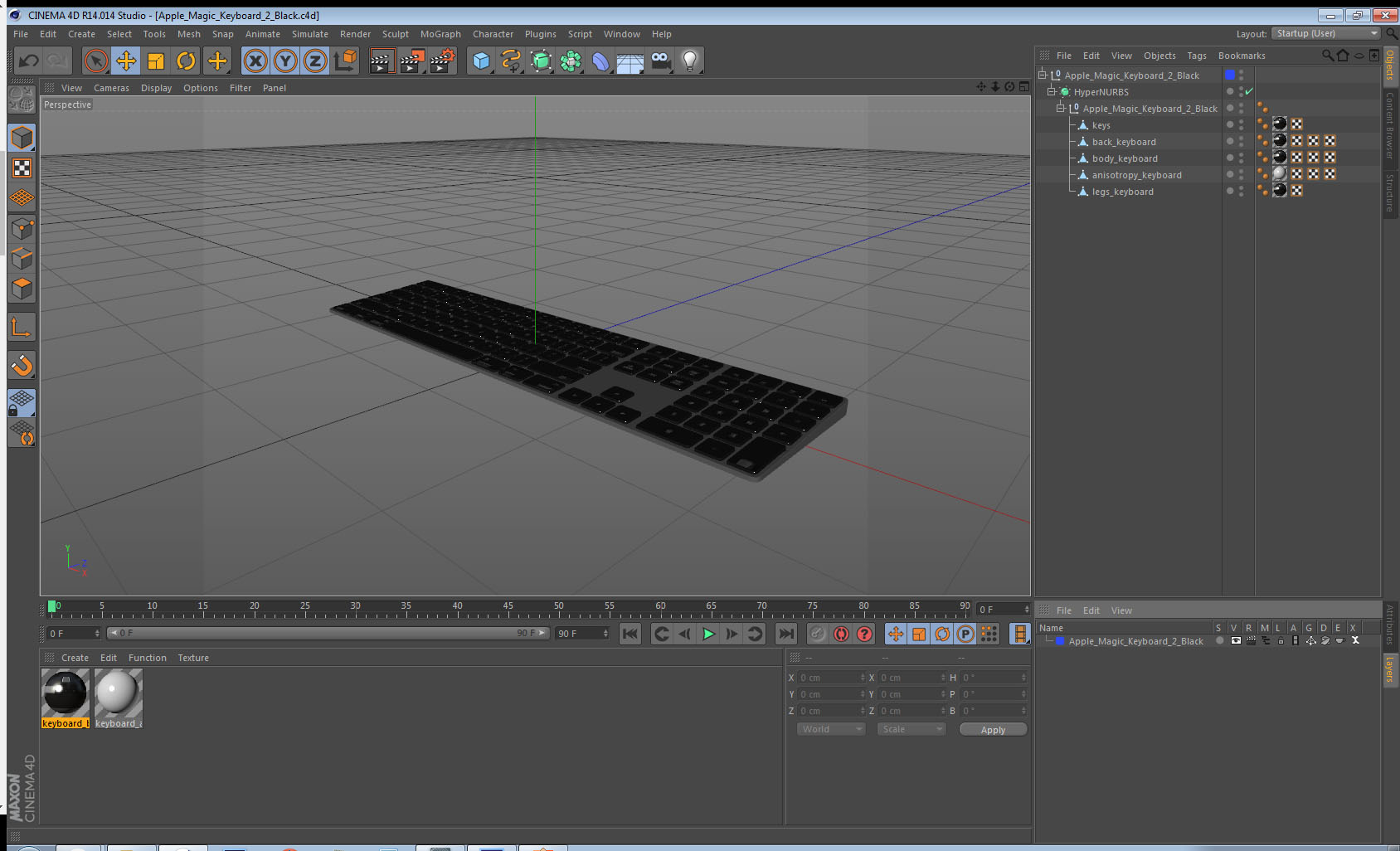Add a Cube primitive object
Viewport: 1400px width, 851px height.
[x=481, y=61]
